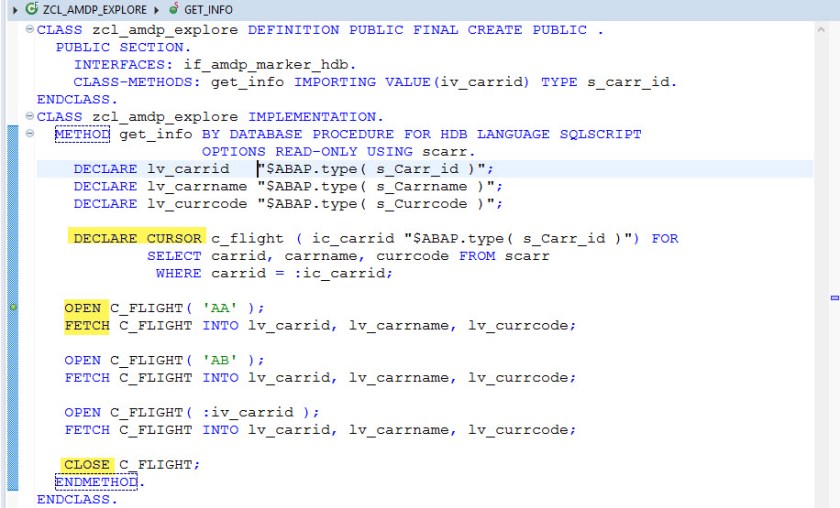Click the boxed METHOD keyword

[x=82, y=134]
